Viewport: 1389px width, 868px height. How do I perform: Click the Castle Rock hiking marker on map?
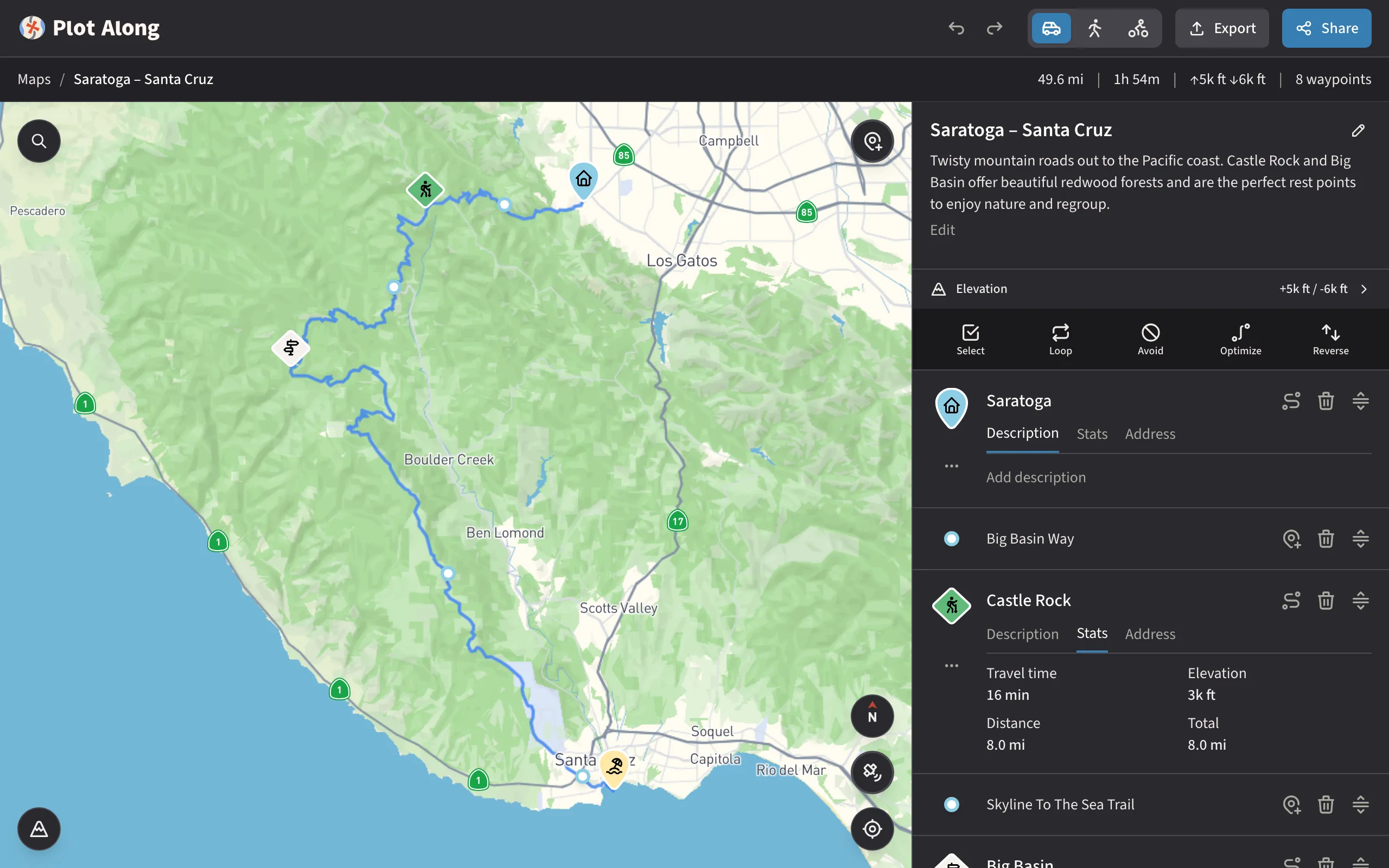point(425,189)
